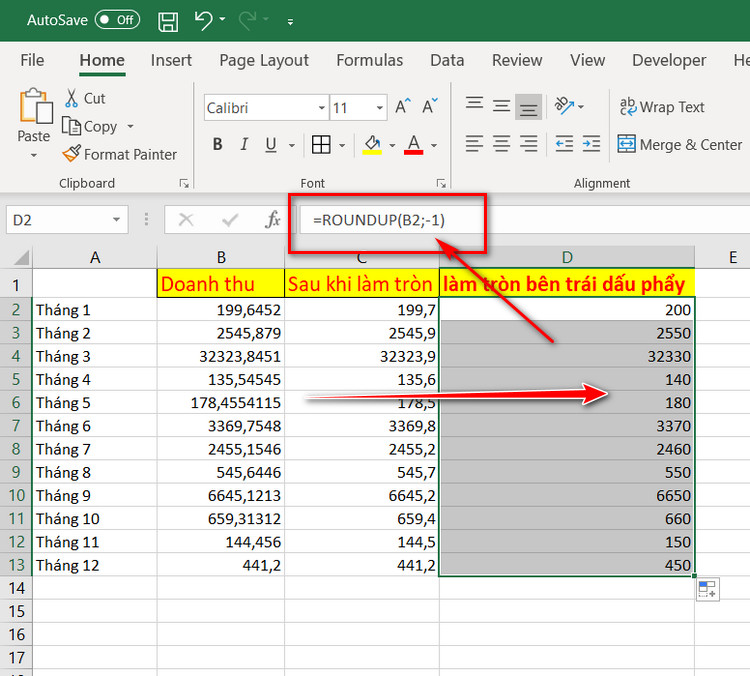Click the Increase Font Size icon

403,107
